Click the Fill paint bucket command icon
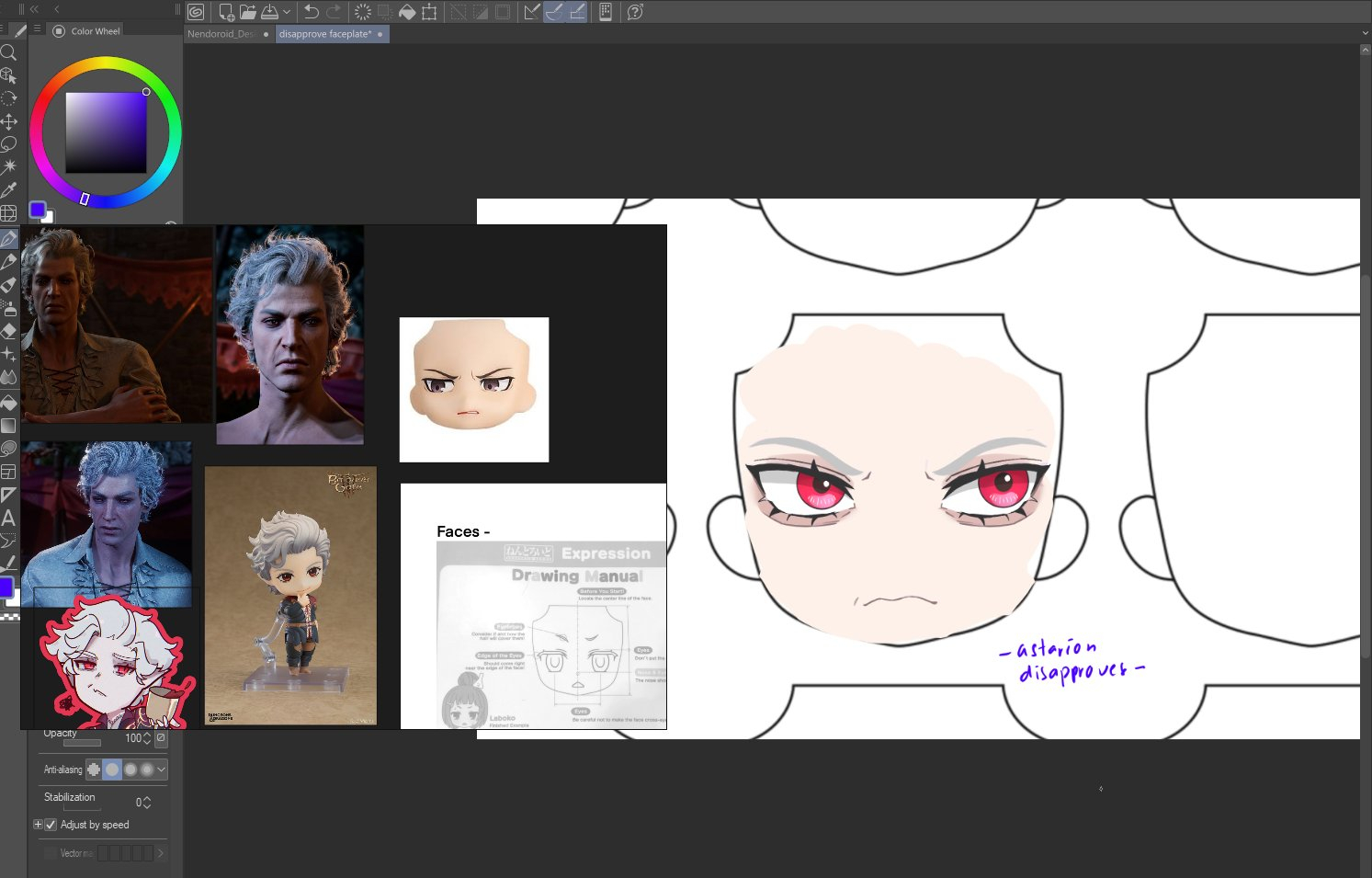This screenshot has height=878, width=1372. pos(407,12)
